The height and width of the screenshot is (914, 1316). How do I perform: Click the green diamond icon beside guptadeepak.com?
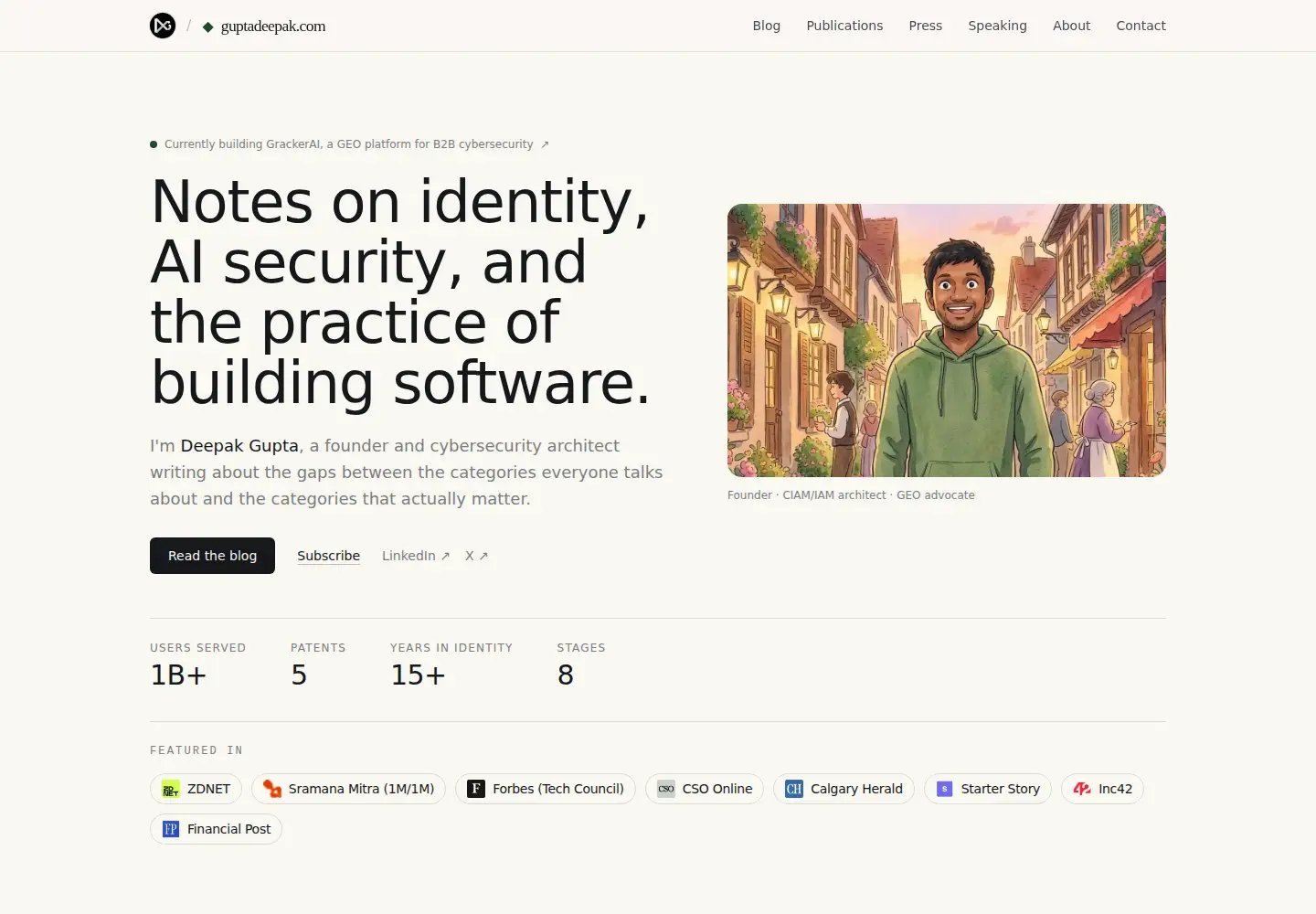208,27
